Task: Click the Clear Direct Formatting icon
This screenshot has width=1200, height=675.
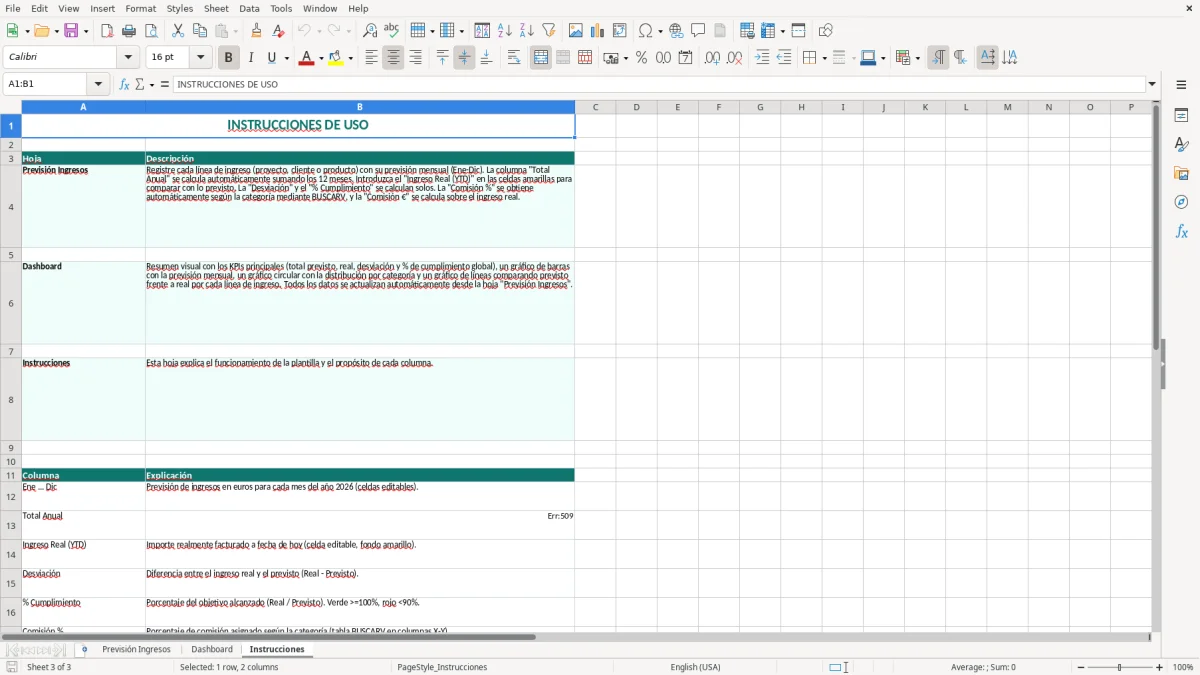Action: tap(279, 31)
